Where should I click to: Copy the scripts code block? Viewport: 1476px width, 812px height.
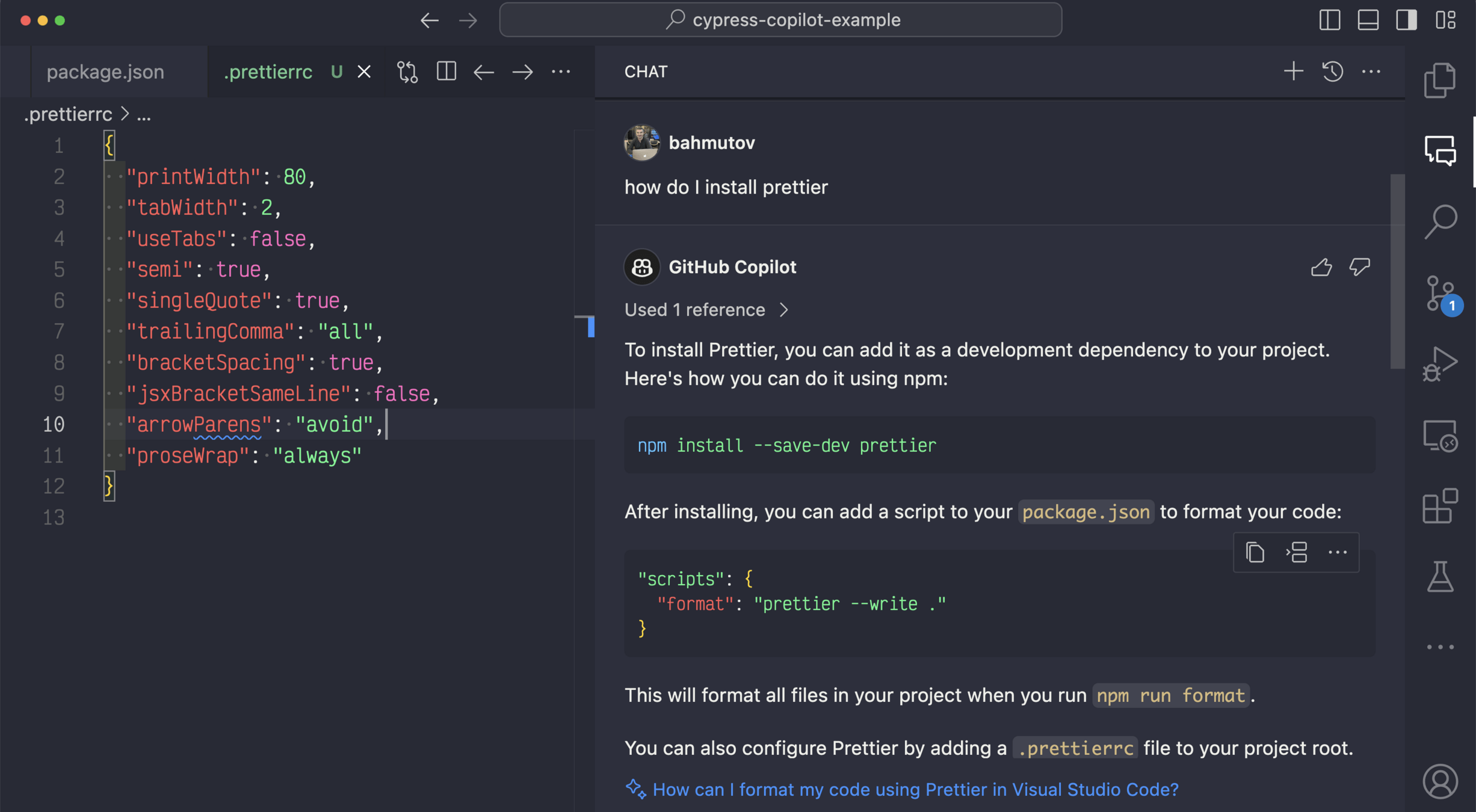1255,552
